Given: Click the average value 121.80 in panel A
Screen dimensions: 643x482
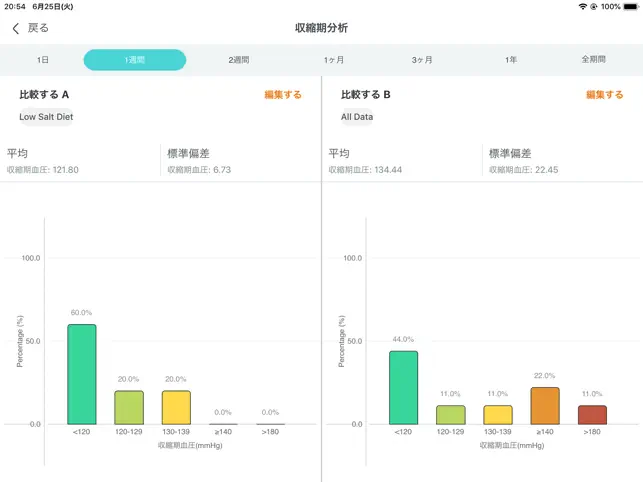Looking at the screenshot, I should [x=65, y=170].
